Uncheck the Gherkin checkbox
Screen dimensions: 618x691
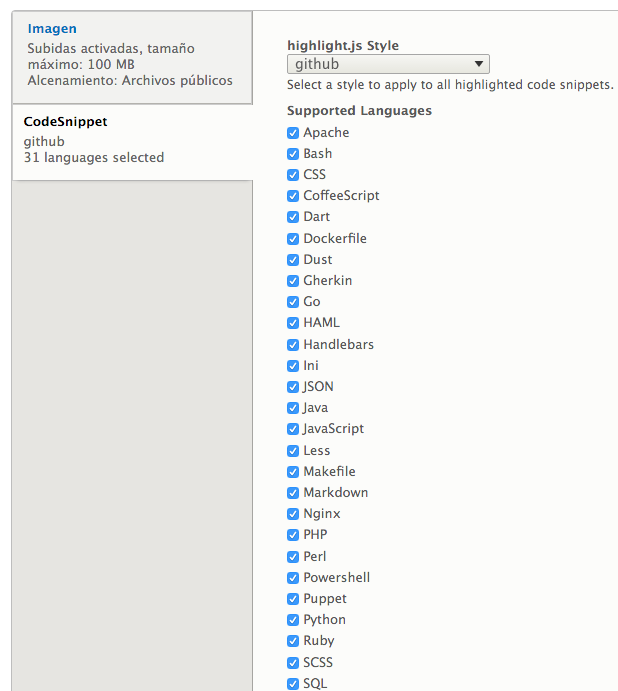(x=293, y=281)
